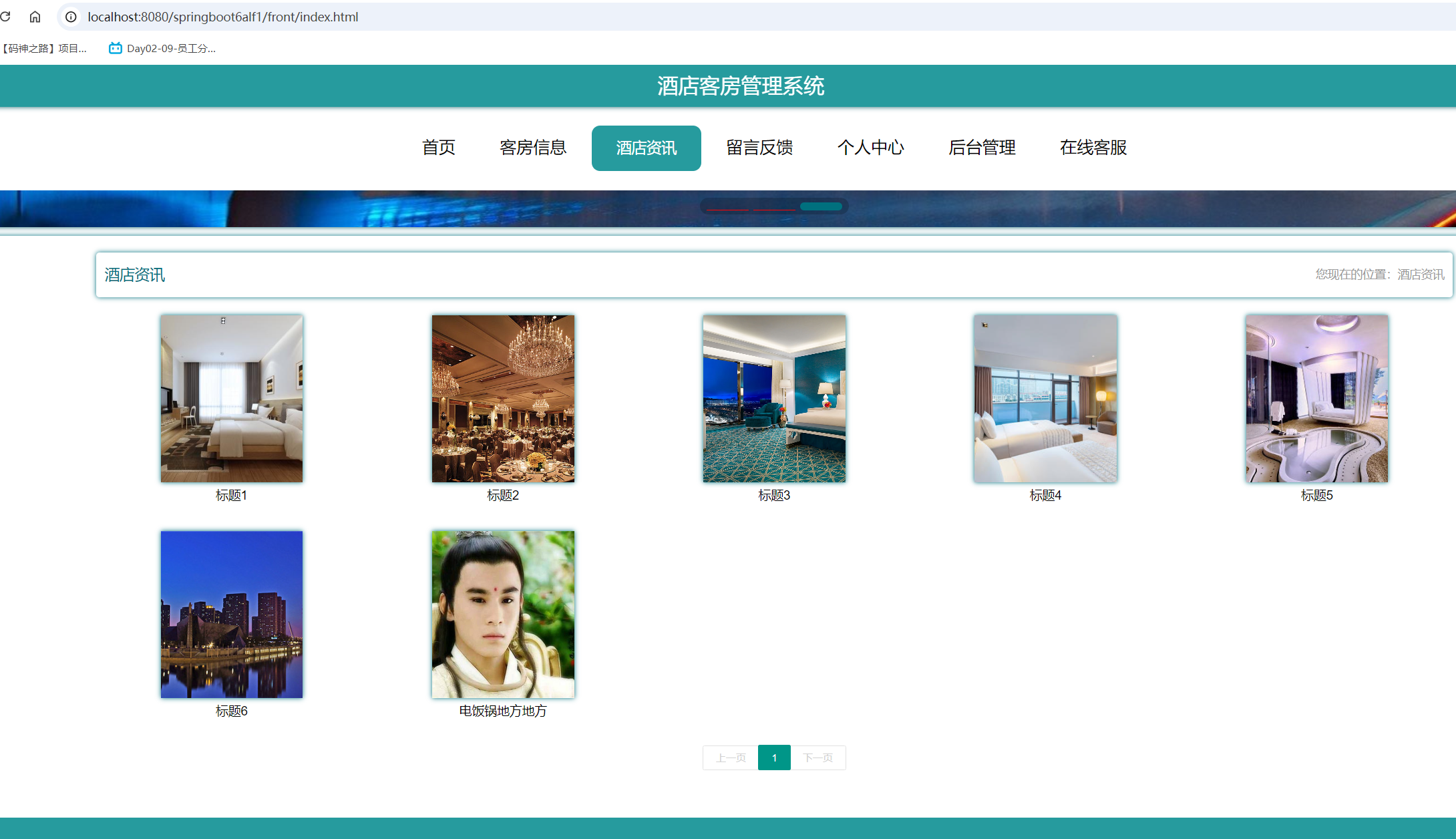Click the bilibili favicon on the bookmarks bar
Screen dimensions: 1456x839
114,47
